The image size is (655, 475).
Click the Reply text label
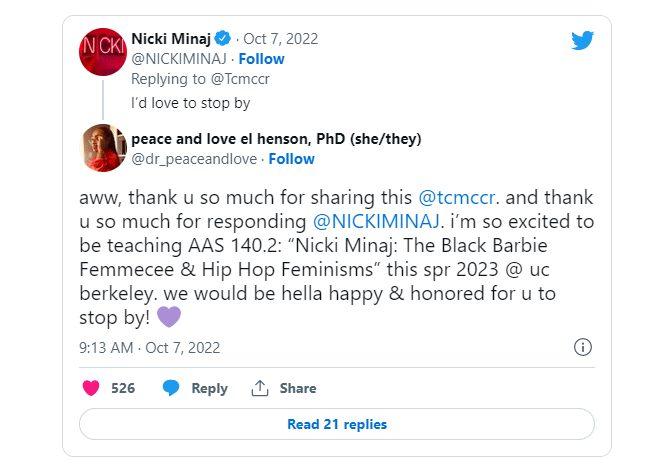pyautogui.click(x=209, y=388)
